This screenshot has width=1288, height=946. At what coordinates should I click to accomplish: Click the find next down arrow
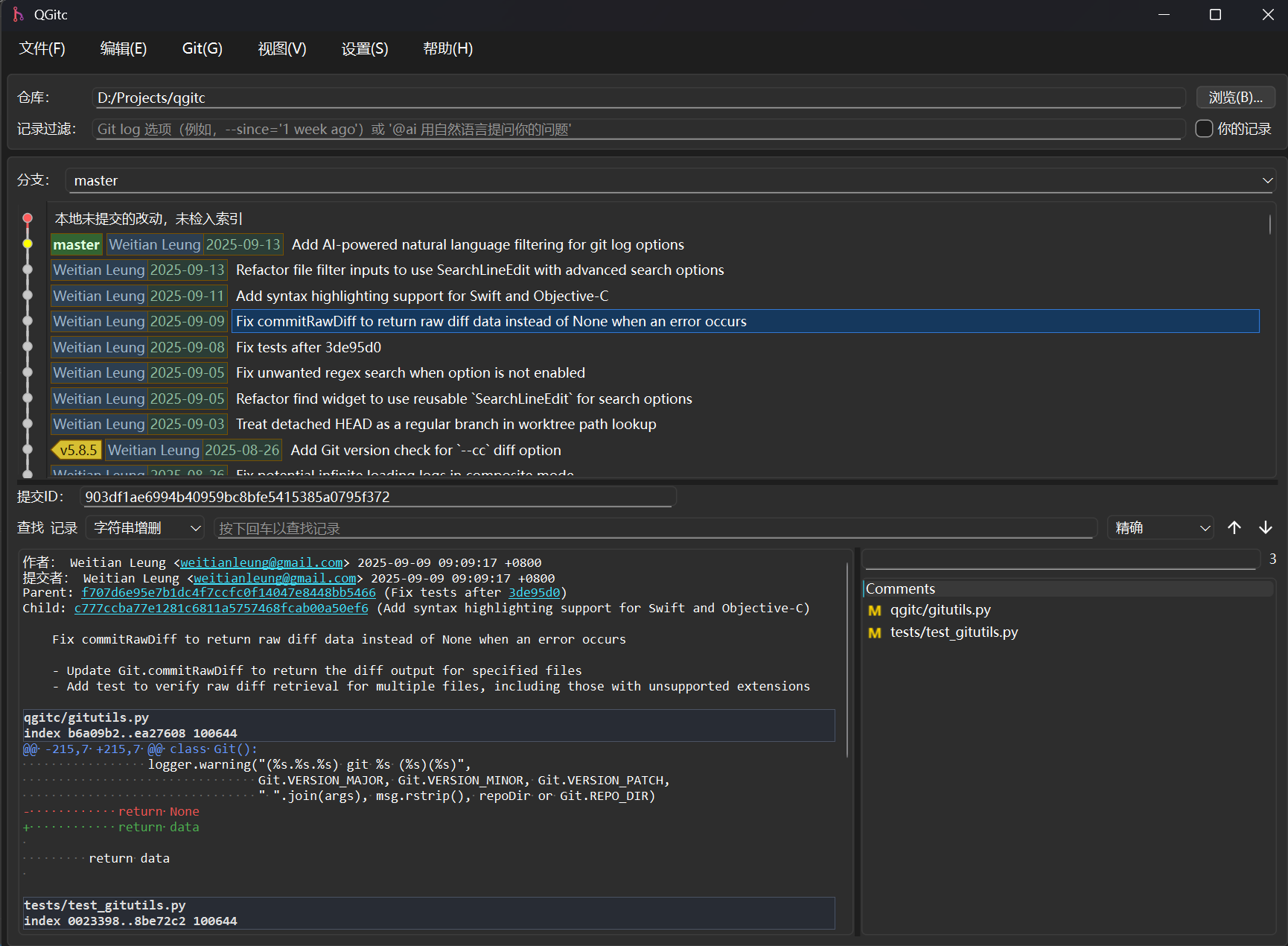(x=1266, y=527)
